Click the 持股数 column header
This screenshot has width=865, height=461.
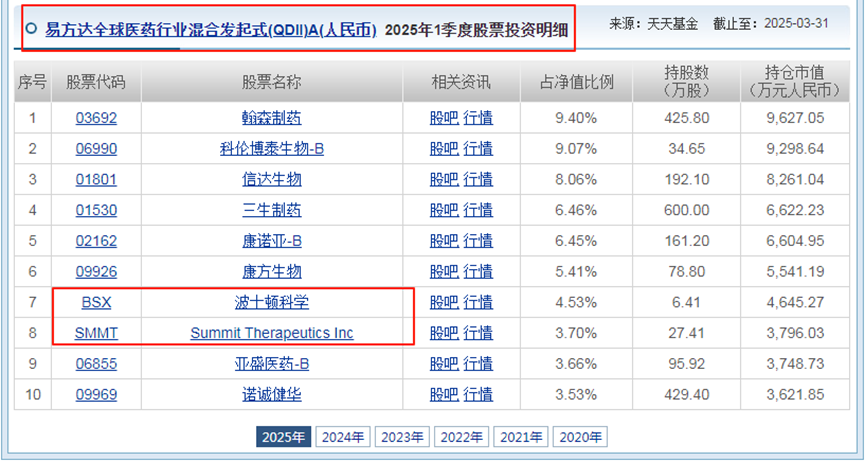(x=686, y=82)
